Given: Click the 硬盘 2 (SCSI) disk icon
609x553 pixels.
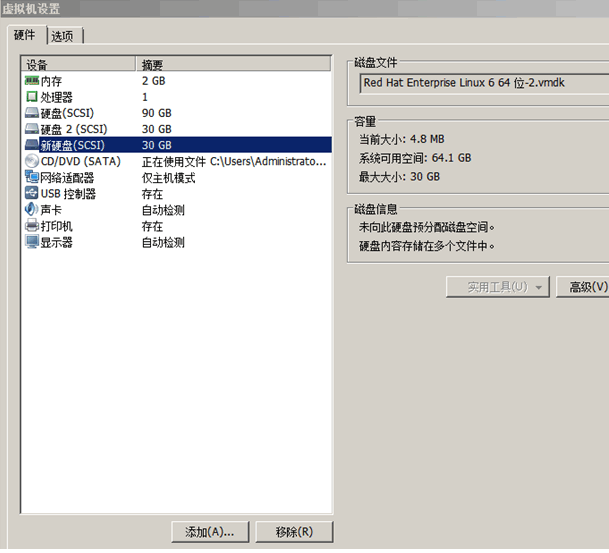Looking at the screenshot, I should (32, 129).
